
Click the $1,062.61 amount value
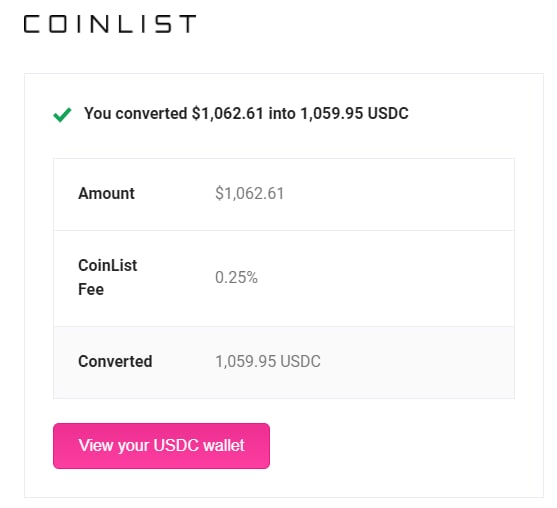tap(249, 194)
